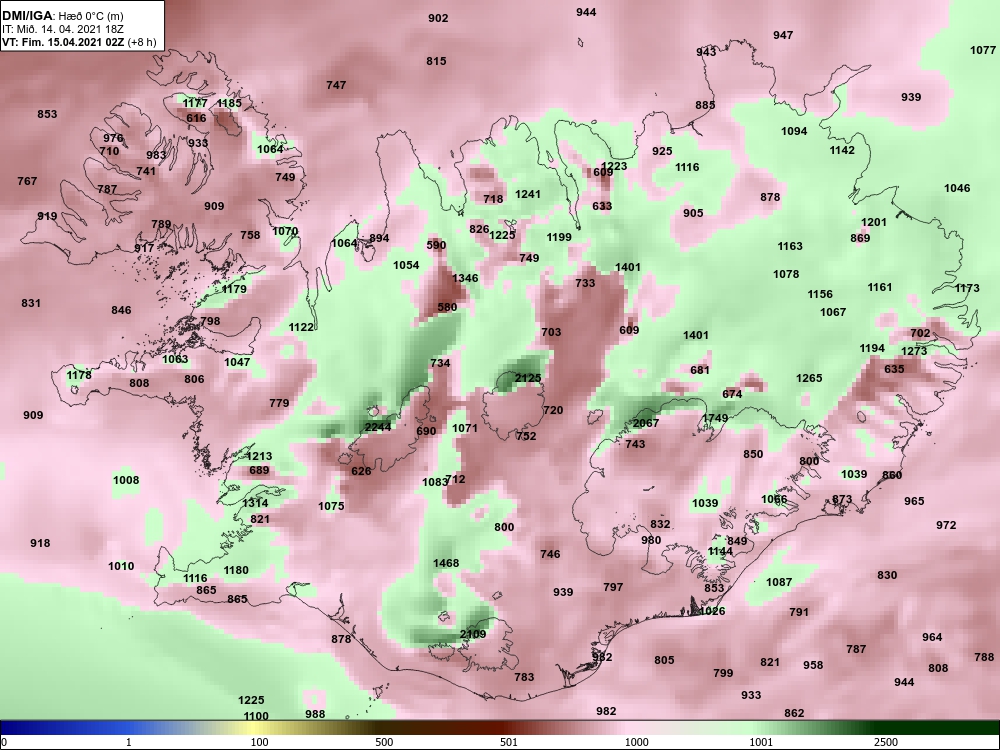
Task: Click the map value 1199
Action: click(559, 237)
